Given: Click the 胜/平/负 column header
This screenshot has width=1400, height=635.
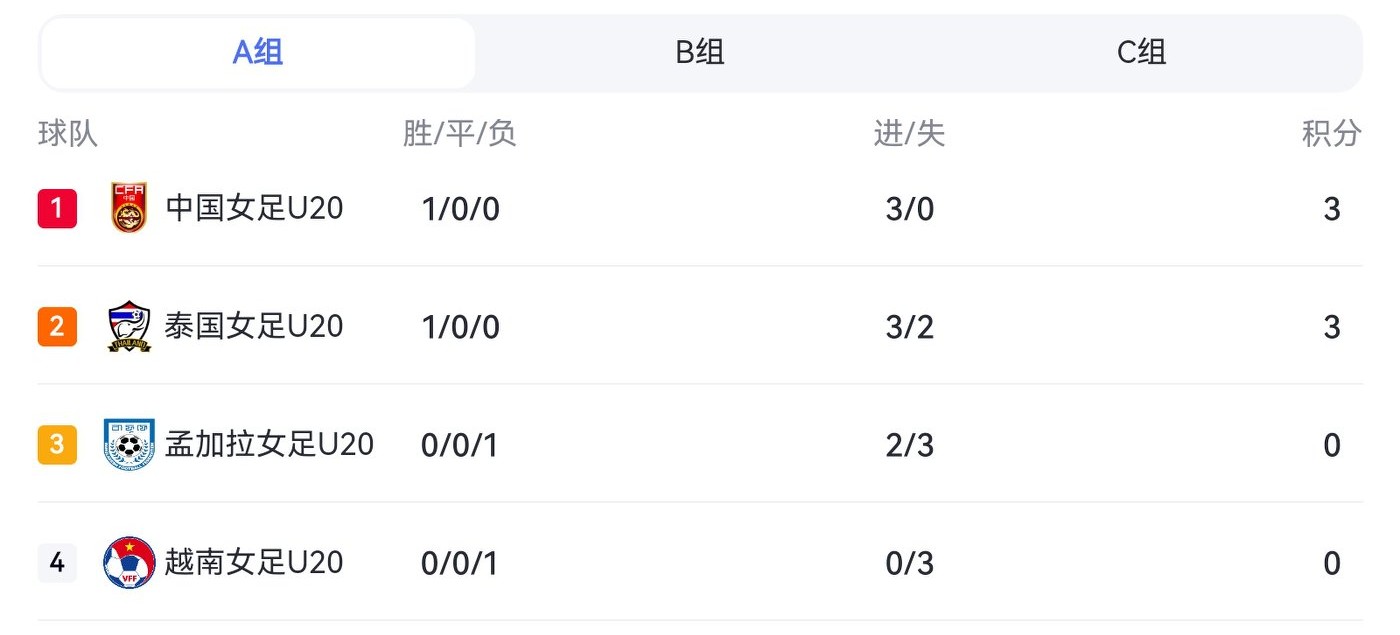Looking at the screenshot, I should (459, 134).
